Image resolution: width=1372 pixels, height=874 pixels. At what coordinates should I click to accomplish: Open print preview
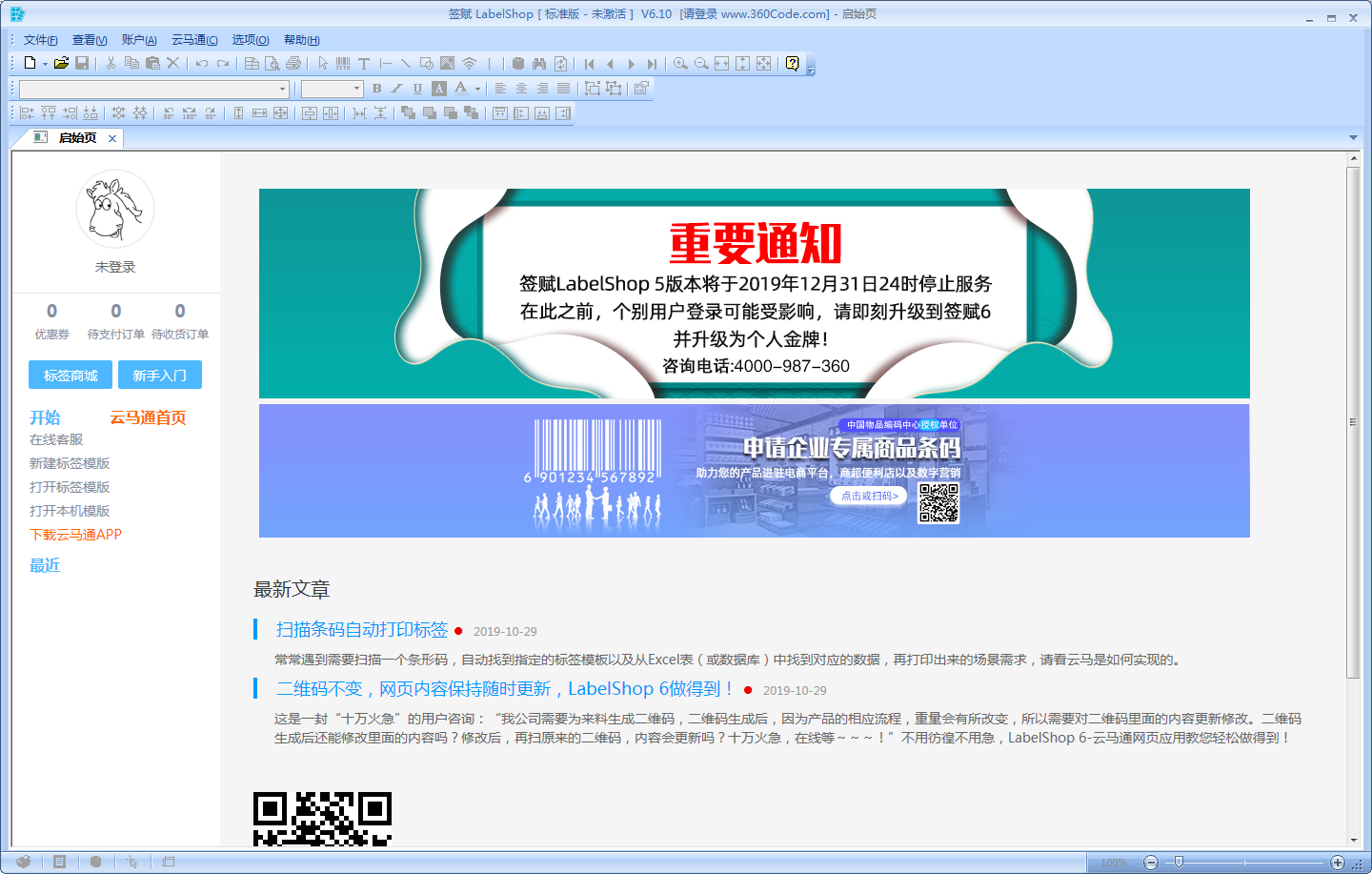pos(272,64)
